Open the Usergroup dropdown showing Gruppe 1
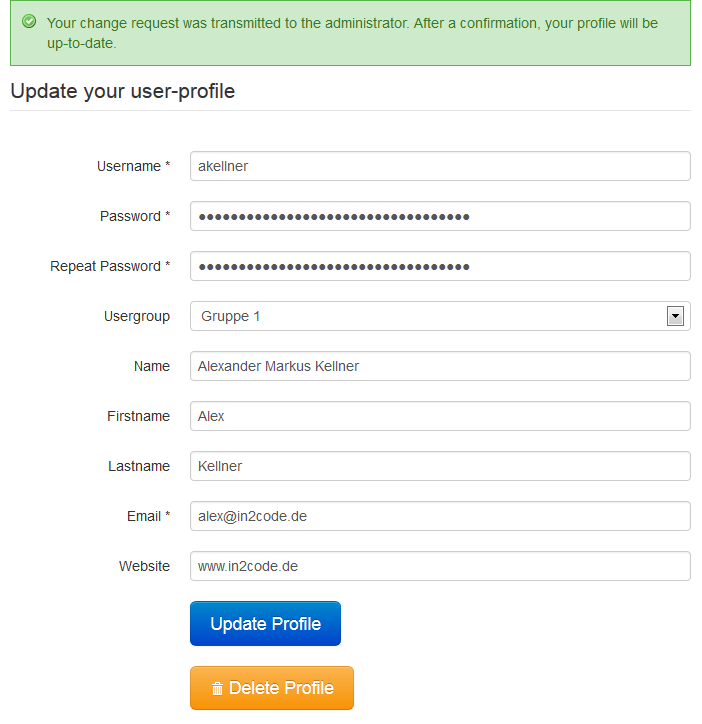The height and width of the screenshot is (724, 702). (x=440, y=316)
